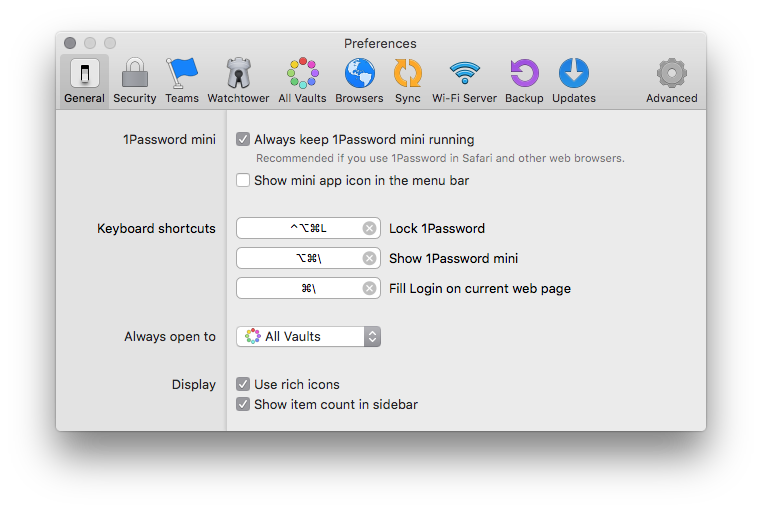Open the Security preferences pane
This screenshot has height=511, width=762.
(x=135, y=81)
